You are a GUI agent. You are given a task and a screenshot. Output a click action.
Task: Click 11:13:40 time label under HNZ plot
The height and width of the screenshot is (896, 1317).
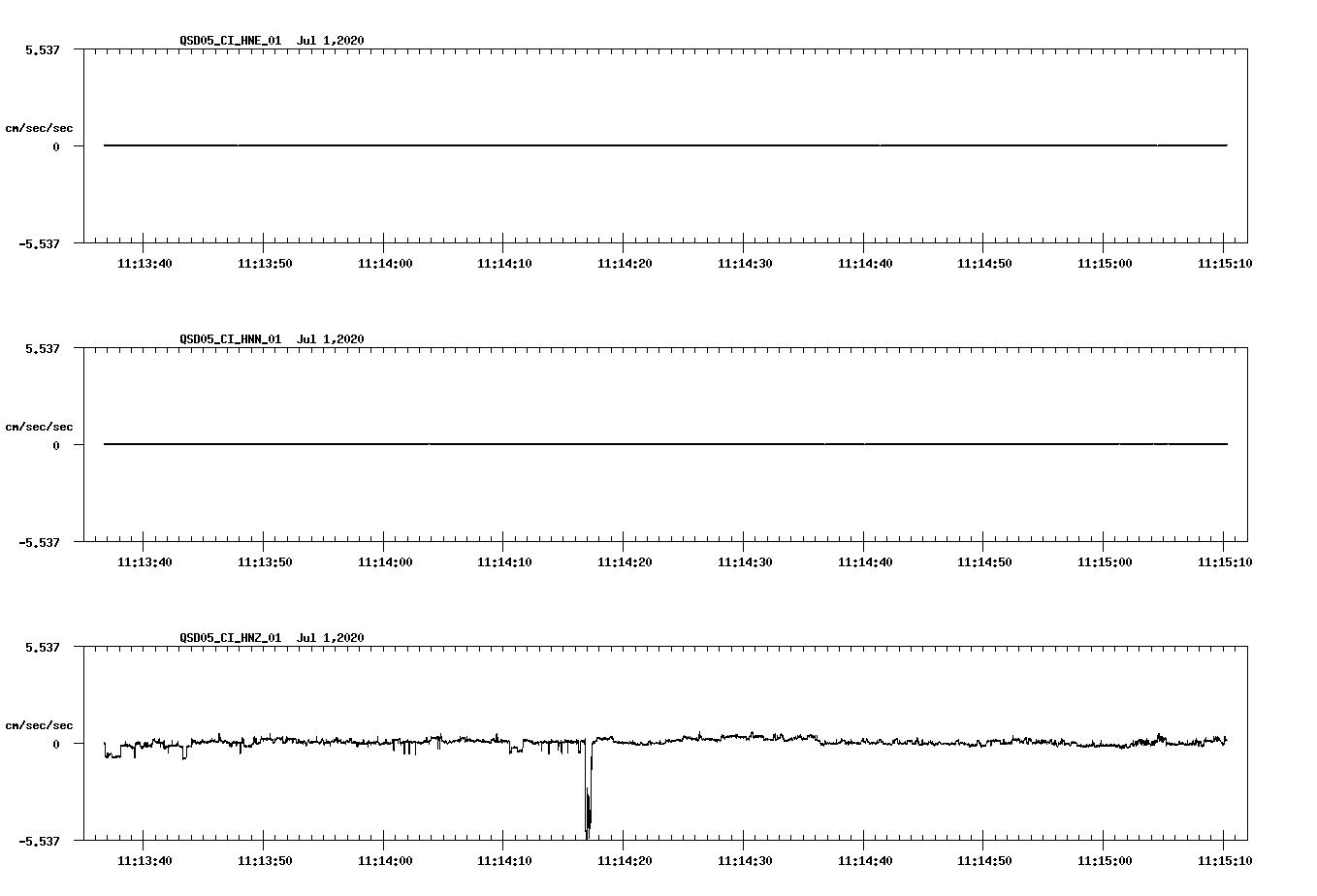(145, 861)
